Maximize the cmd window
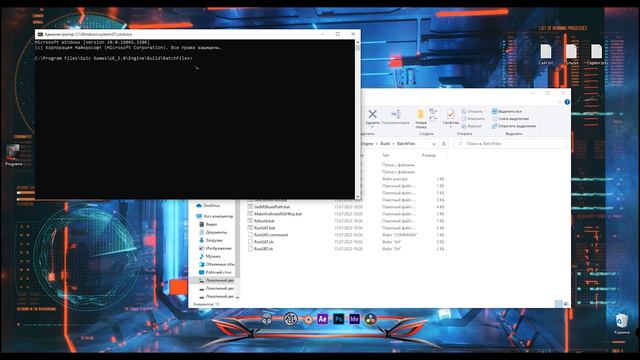 point(338,34)
